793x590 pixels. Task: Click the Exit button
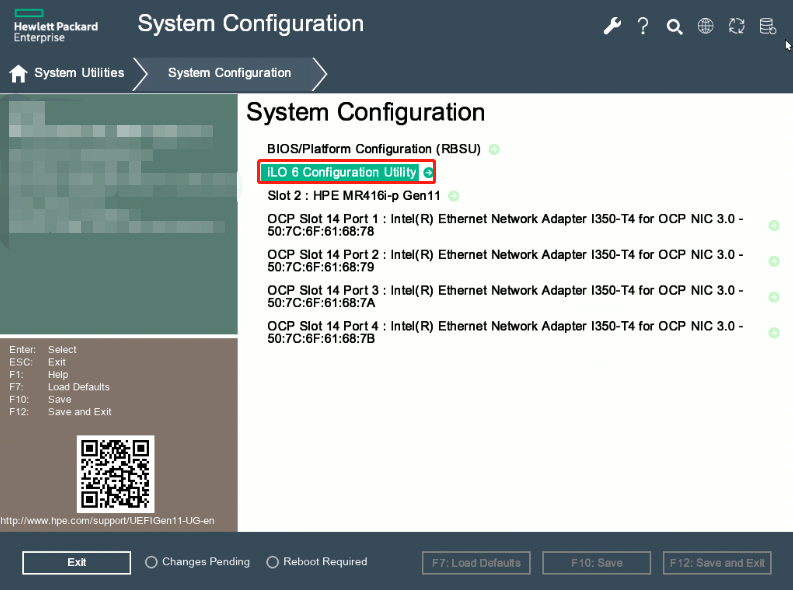point(76,562)
